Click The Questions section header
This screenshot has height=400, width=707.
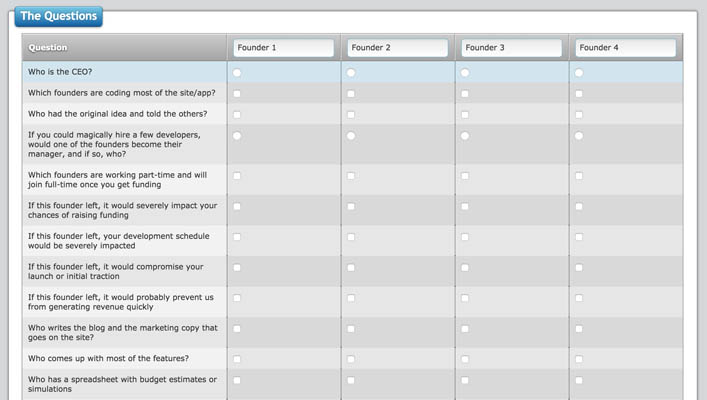click(x=59, y=16)
